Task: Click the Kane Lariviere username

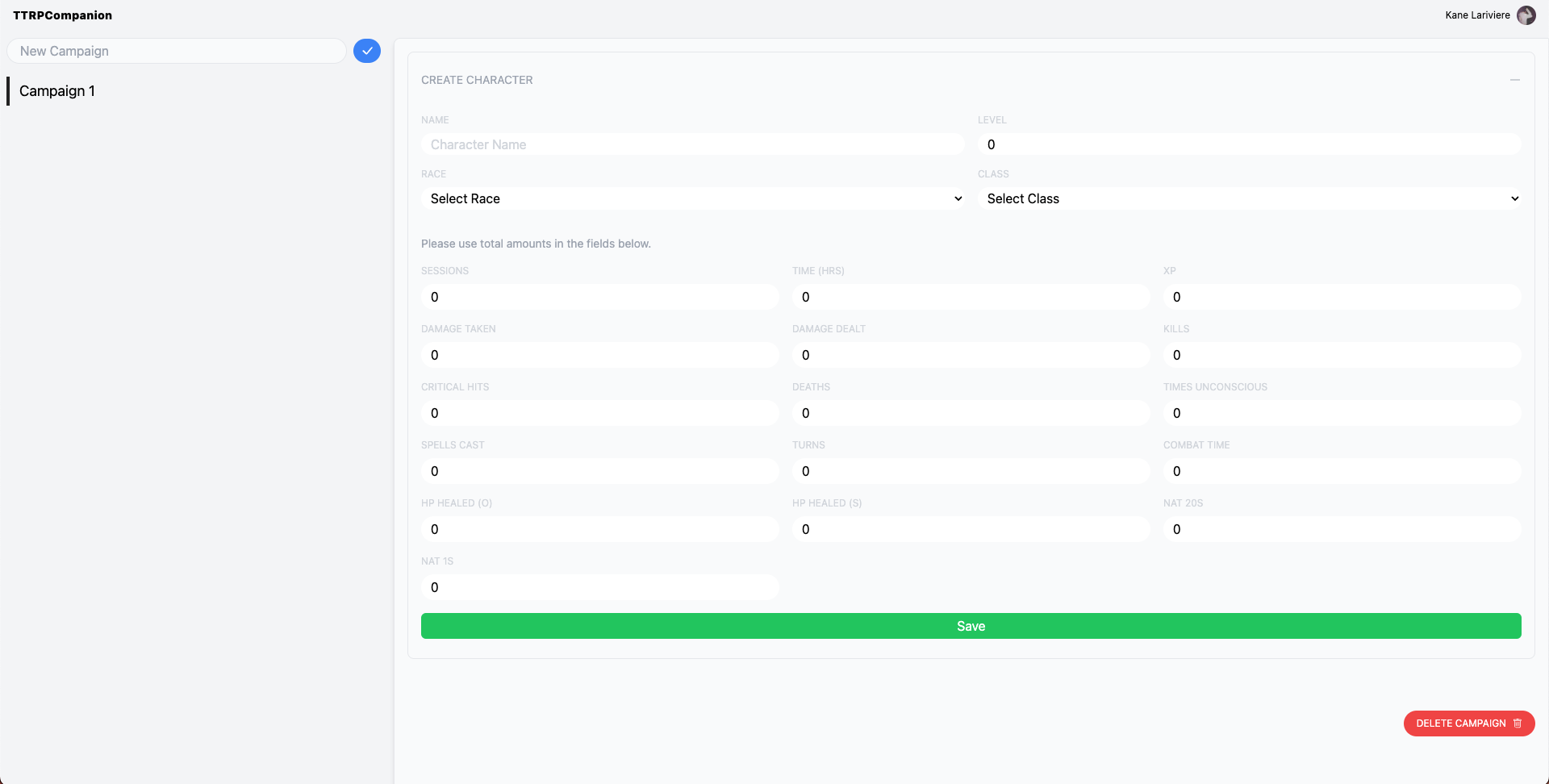Action: 1478,15
